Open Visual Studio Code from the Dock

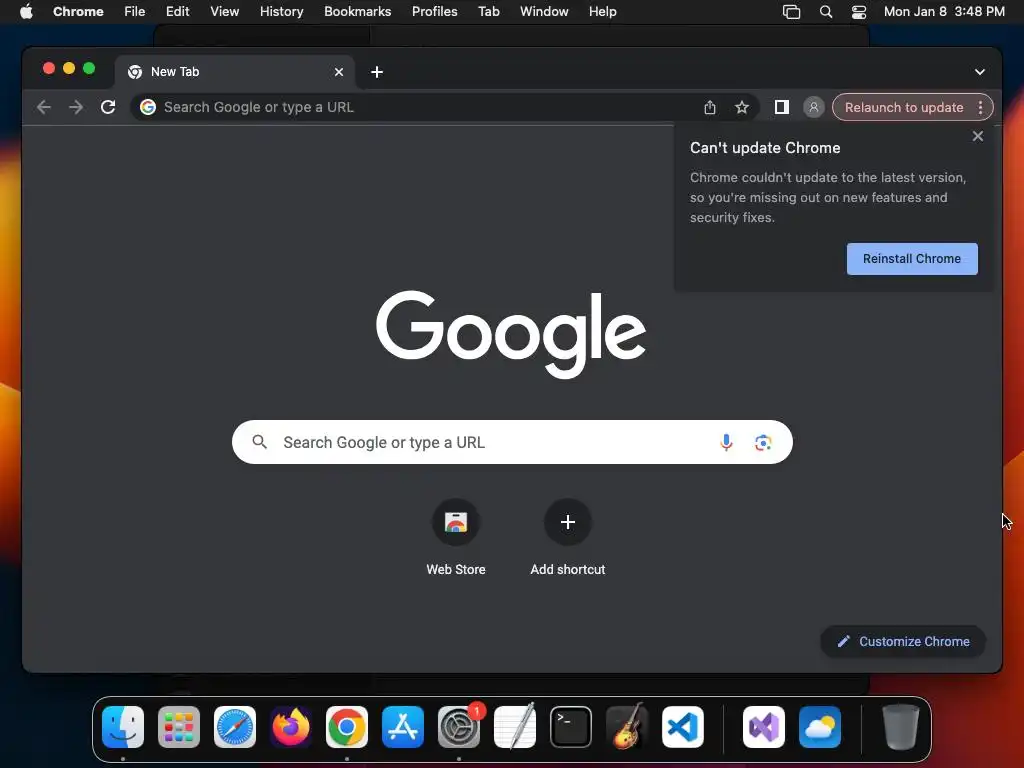click(682, 727)
